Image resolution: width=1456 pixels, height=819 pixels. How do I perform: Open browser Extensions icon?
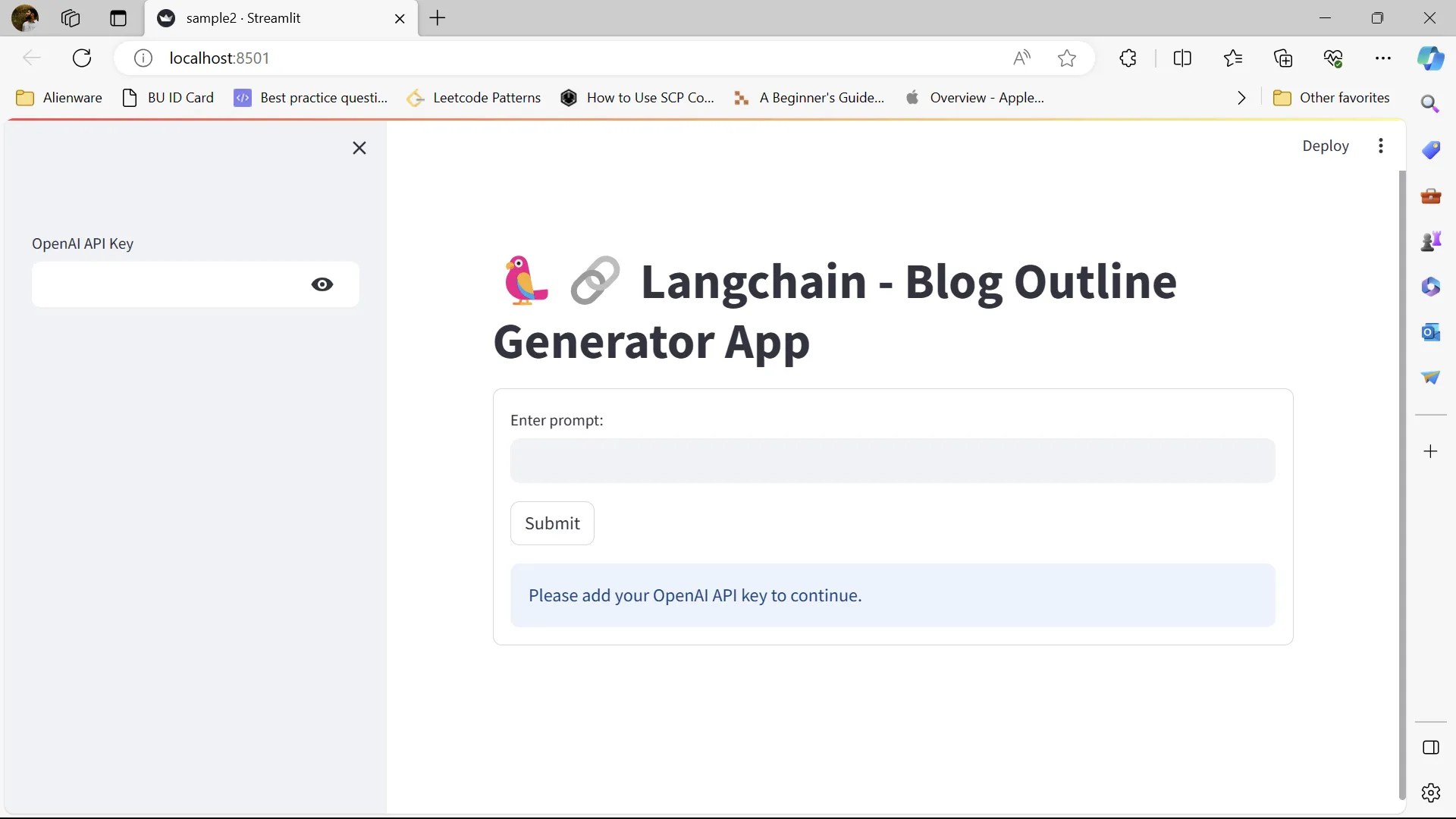[1128, 58]
